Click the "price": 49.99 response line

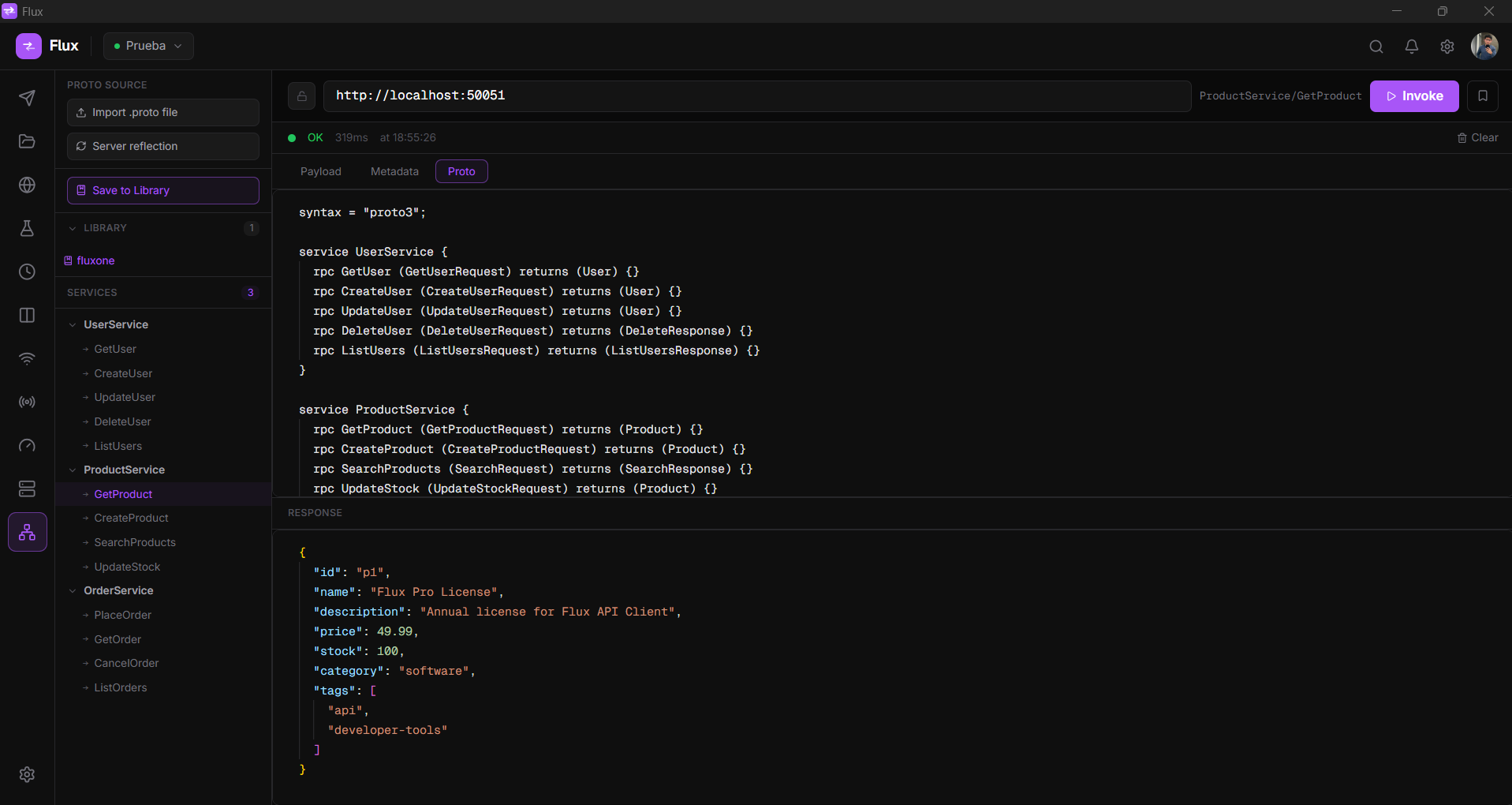click(x=366, y=631)
